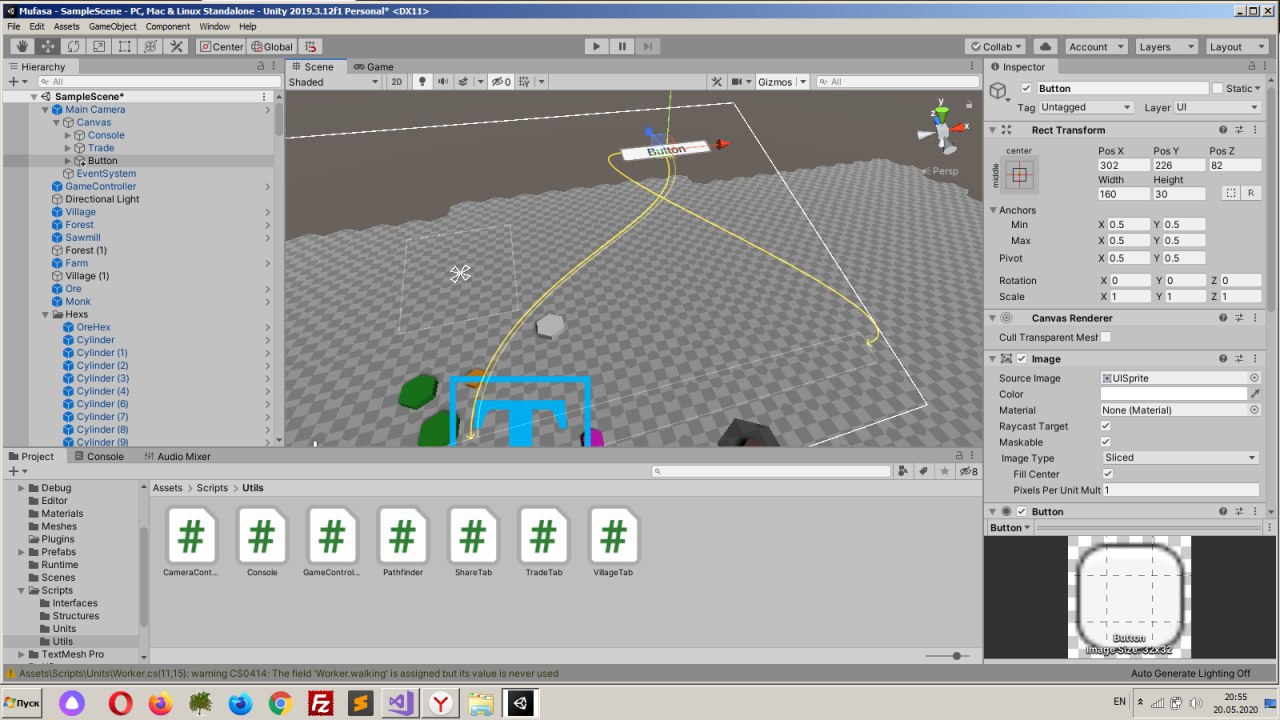Image resolution: width=1280 pixels, height=720 pixels.
Task: Toggle Raycast Target checkbox
Action: tap(1106, 426)
